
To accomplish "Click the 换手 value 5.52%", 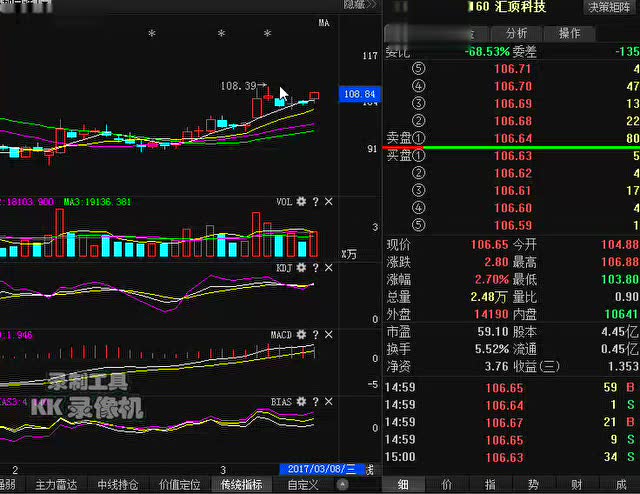I will pyautogui.click(x=491, y=349).
